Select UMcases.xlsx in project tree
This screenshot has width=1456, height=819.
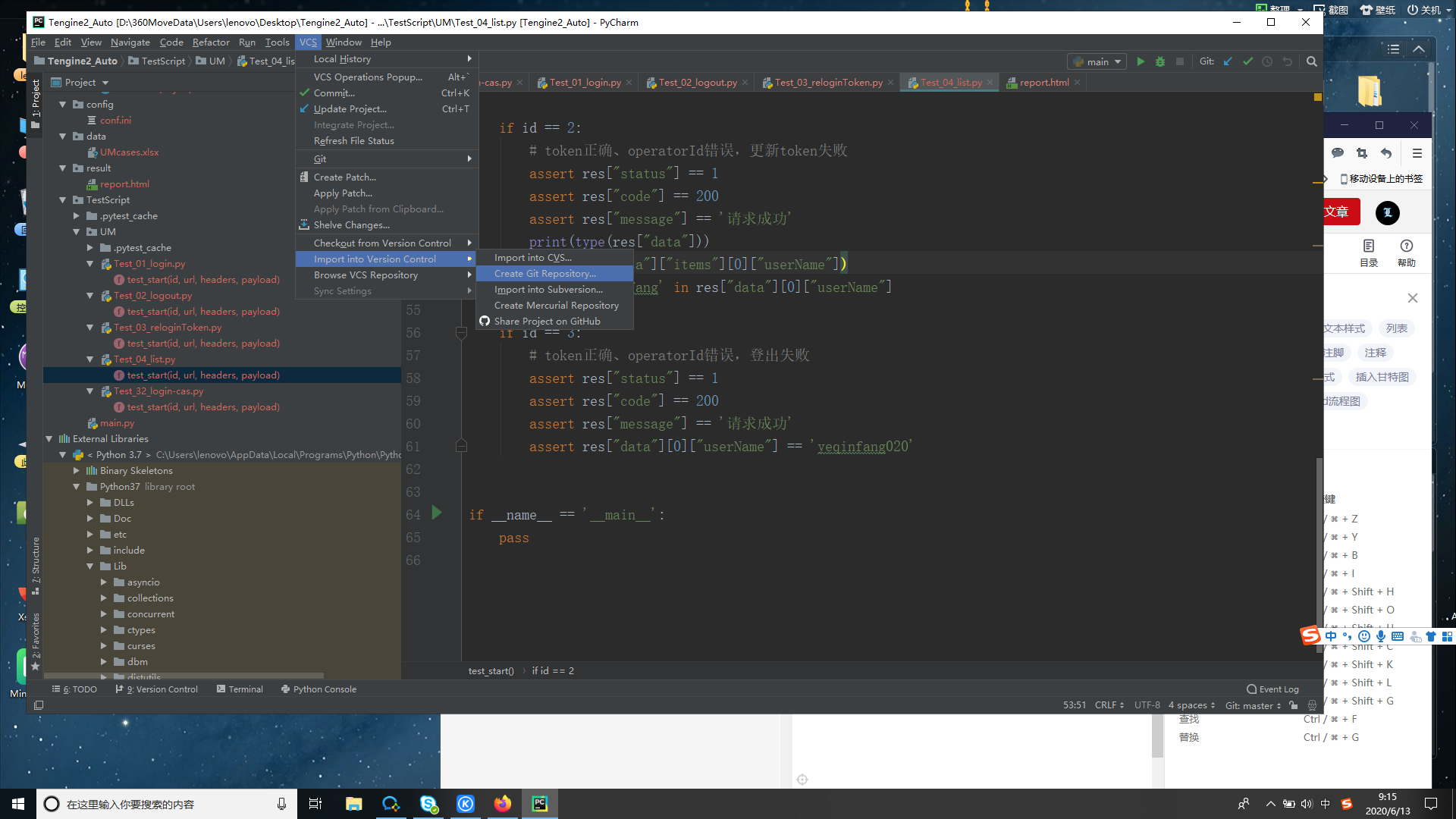[x=129, y=152]
